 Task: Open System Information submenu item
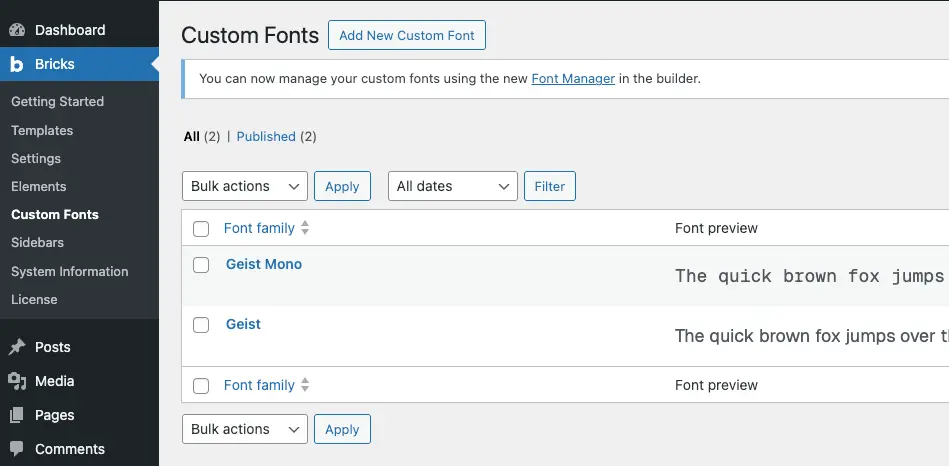[70, 272]
